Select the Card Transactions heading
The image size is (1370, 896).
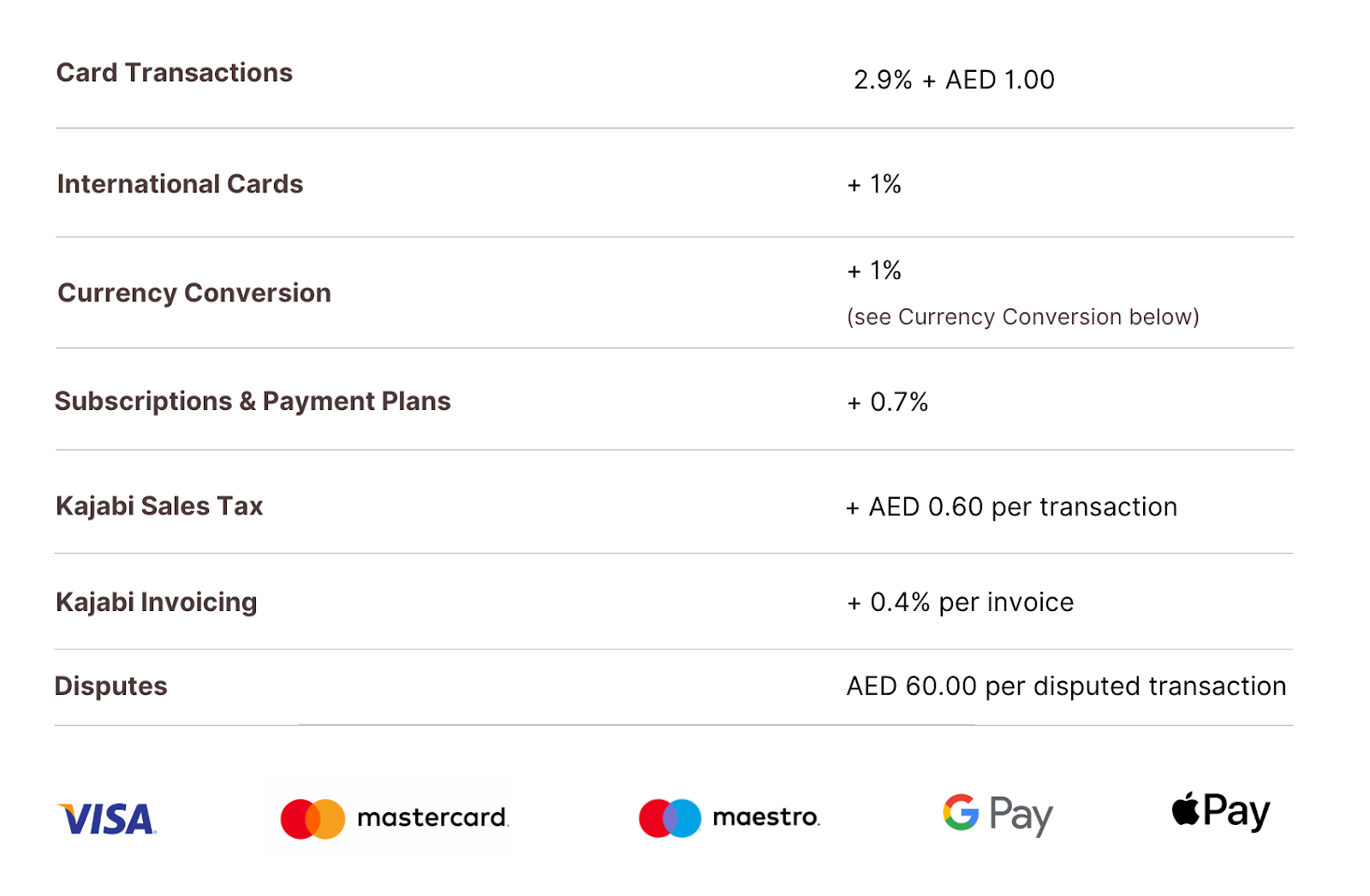[175, 73]
